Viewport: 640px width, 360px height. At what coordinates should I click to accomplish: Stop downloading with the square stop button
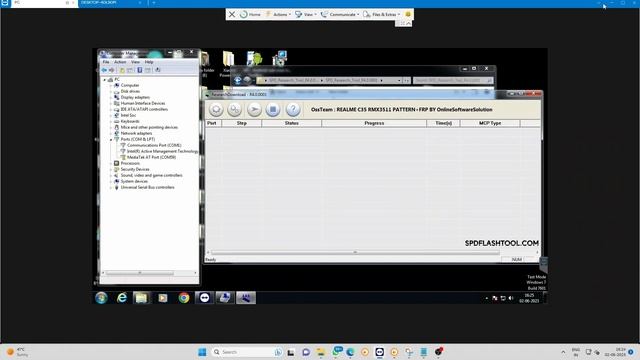pos(273,109)
